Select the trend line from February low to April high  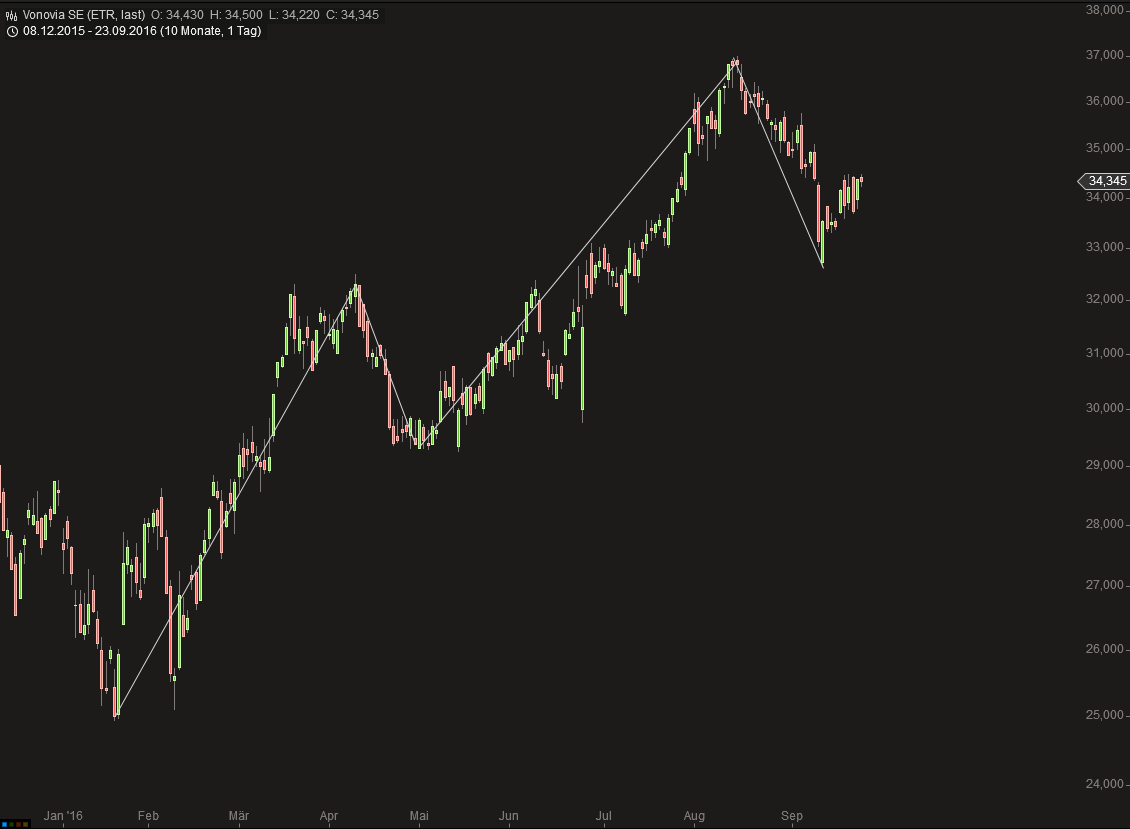[x=236, y=502]
